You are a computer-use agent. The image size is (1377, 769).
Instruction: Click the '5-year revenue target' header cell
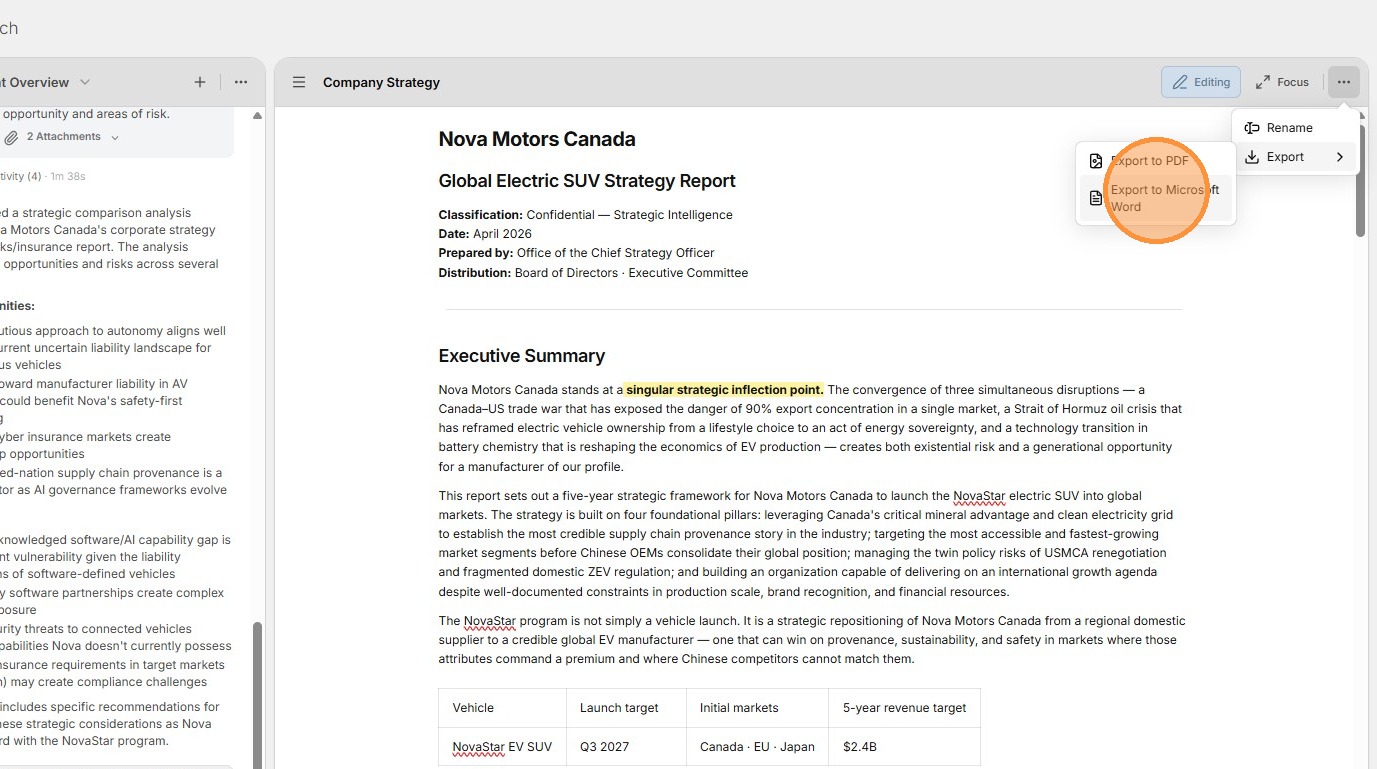click(x=904, y=708)
